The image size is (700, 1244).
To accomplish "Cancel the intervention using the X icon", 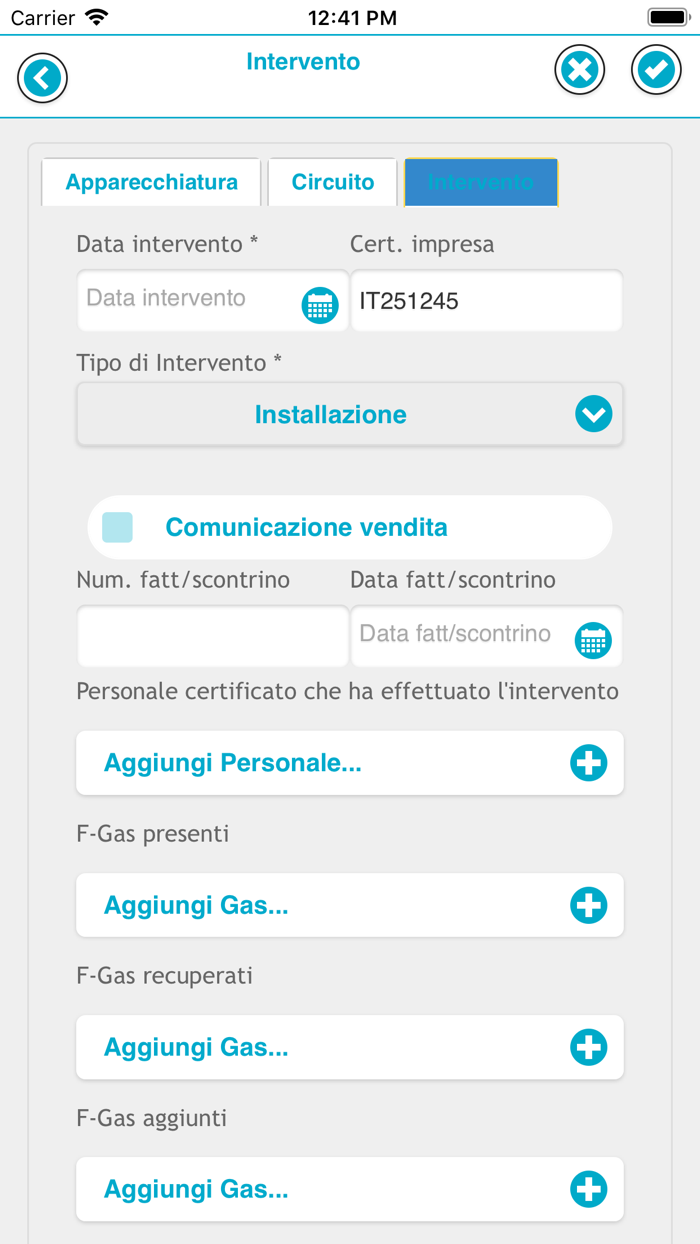I will pos(579,69).
